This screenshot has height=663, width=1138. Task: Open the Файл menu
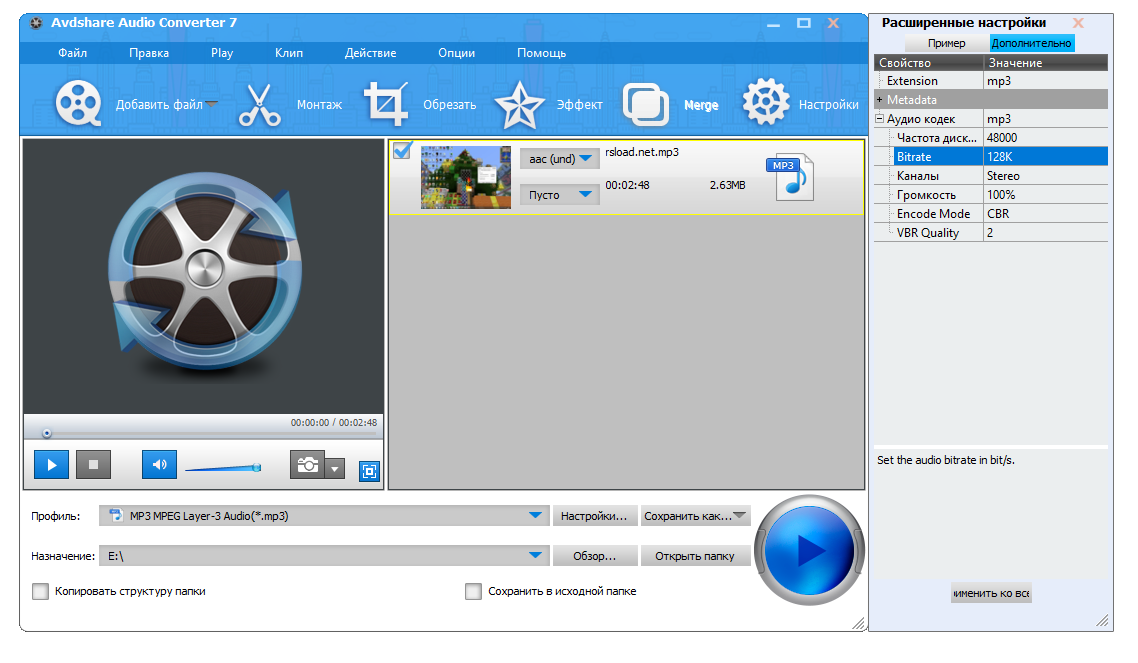click(73, 53)
